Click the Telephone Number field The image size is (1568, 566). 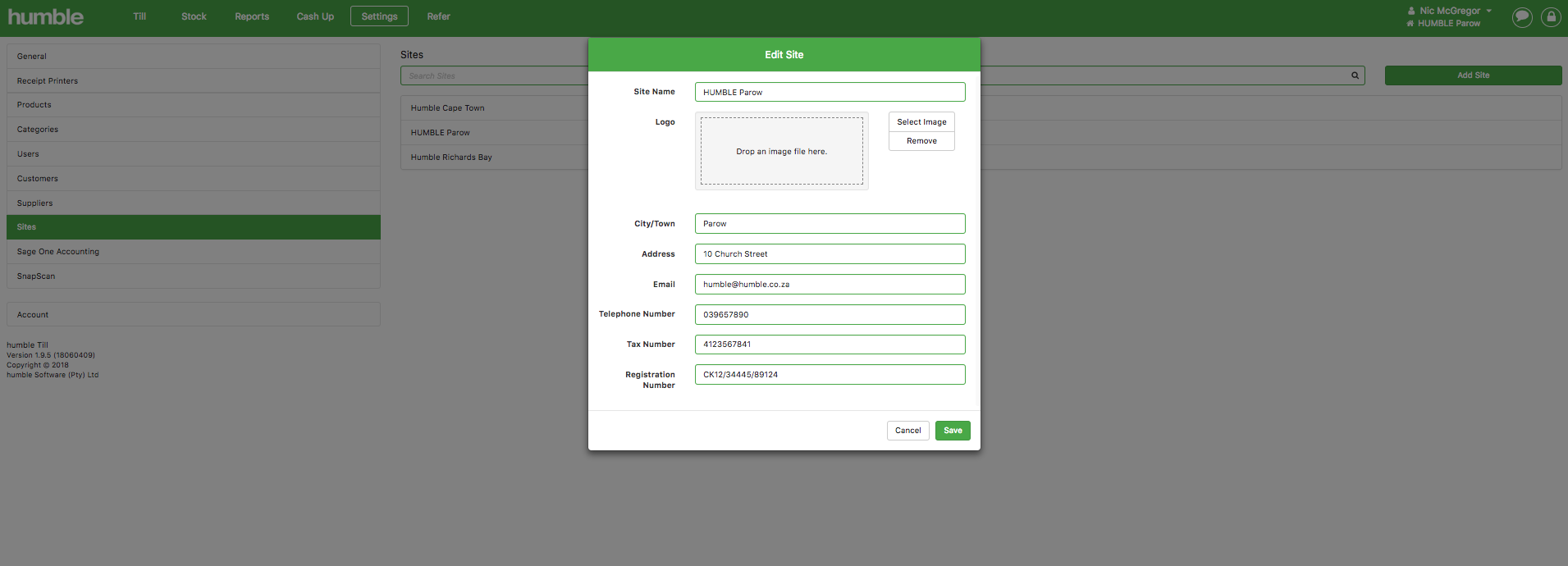coord(830,314)
